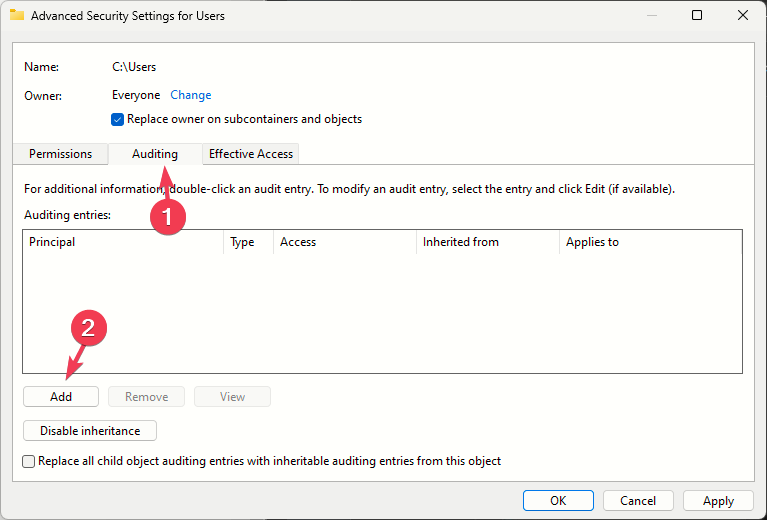Select the Effective Access tab
Viewport: 767px width, 520px height.
[250, 154]
